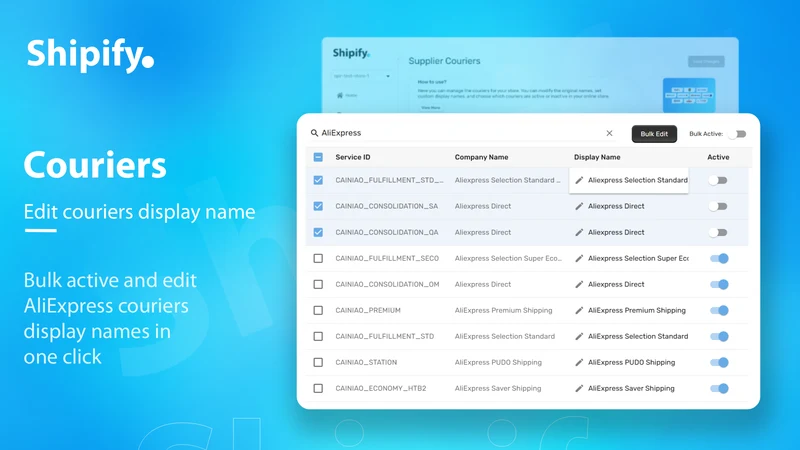Clear the AliExpress search with the X icon
Screen dimensions: 800x450
pos(609,133)
